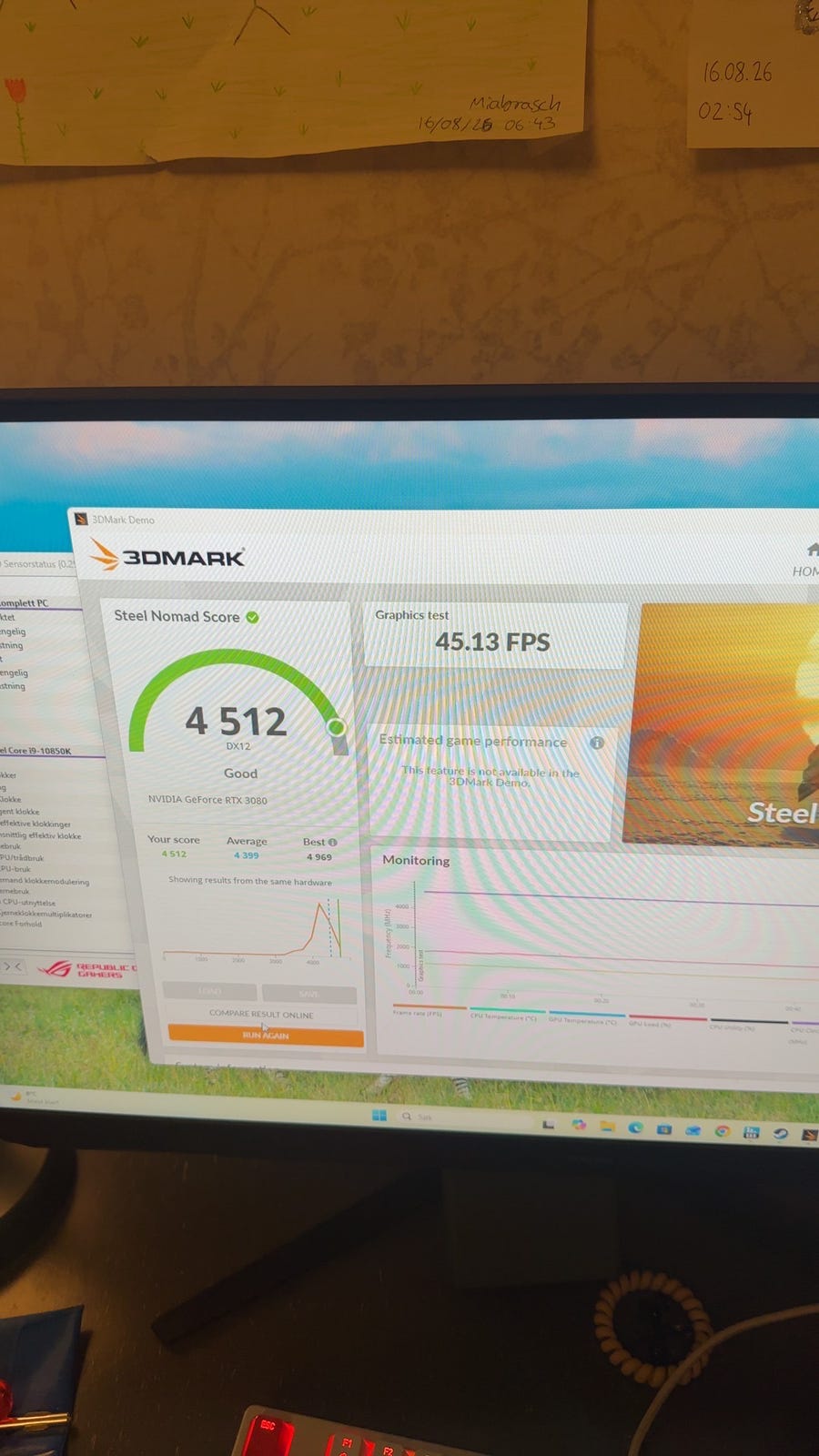Click the green validation checkmark beside Steel Nomad Score
819x1456 pixels.
click(x=252, y=617)
